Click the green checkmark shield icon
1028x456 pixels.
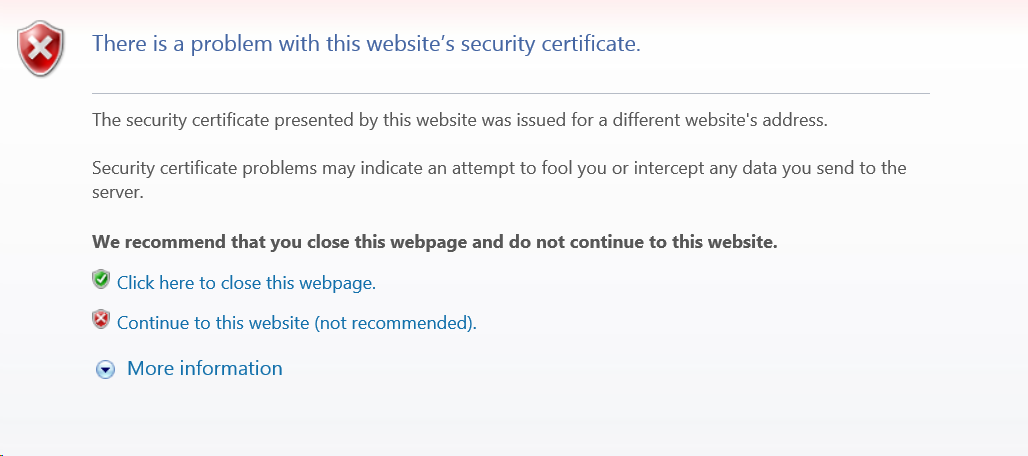coord(101,280)
